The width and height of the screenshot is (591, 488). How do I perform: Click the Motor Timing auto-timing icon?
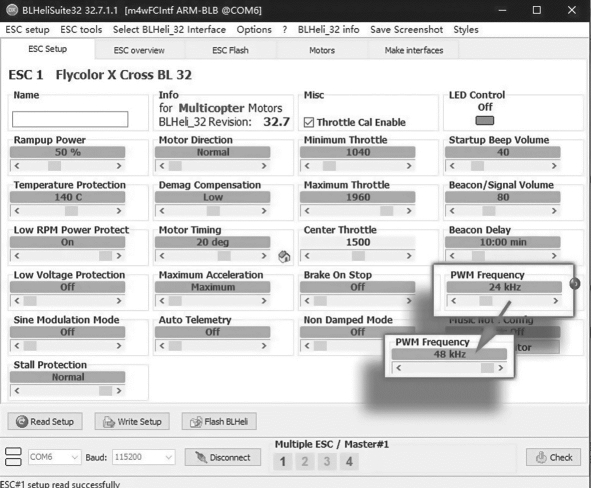pyautogui.click(x=284, y=256)
